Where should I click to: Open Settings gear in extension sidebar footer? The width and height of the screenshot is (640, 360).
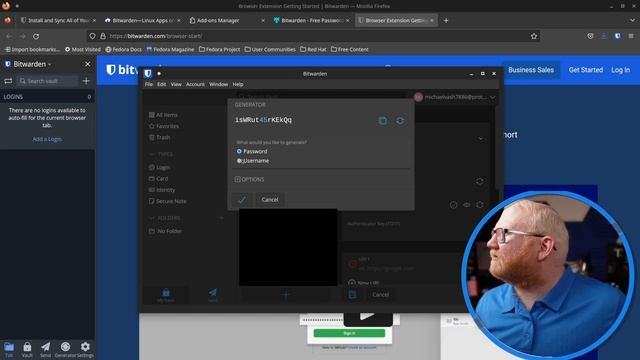coord(85,350)
